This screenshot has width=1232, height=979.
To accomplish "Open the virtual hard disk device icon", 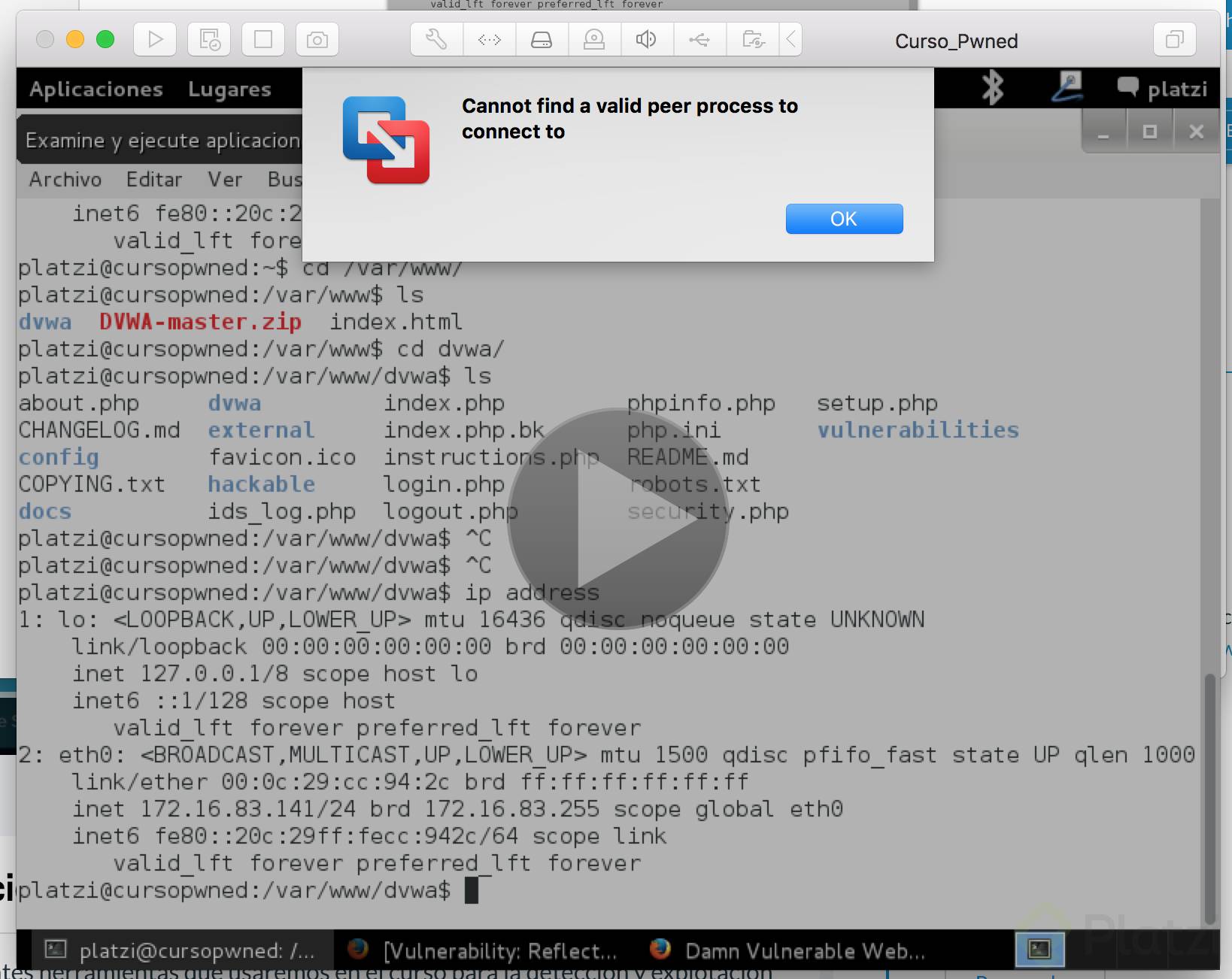I will [x=542, y=39].
